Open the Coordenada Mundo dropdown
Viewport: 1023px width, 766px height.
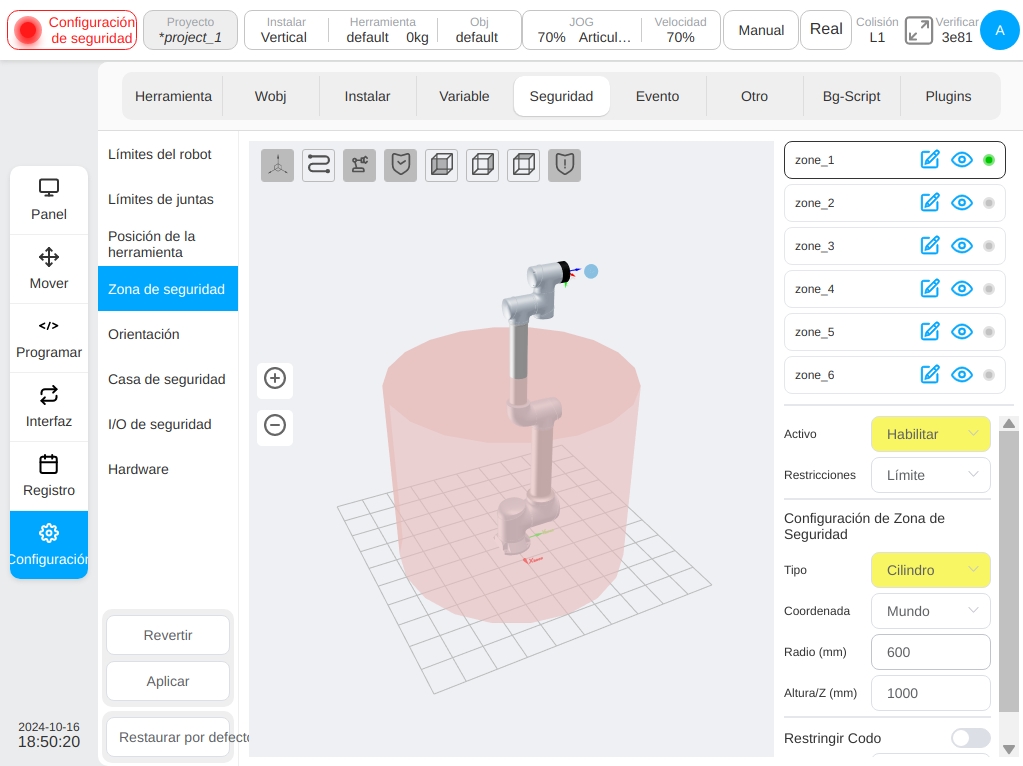[930, 611]
